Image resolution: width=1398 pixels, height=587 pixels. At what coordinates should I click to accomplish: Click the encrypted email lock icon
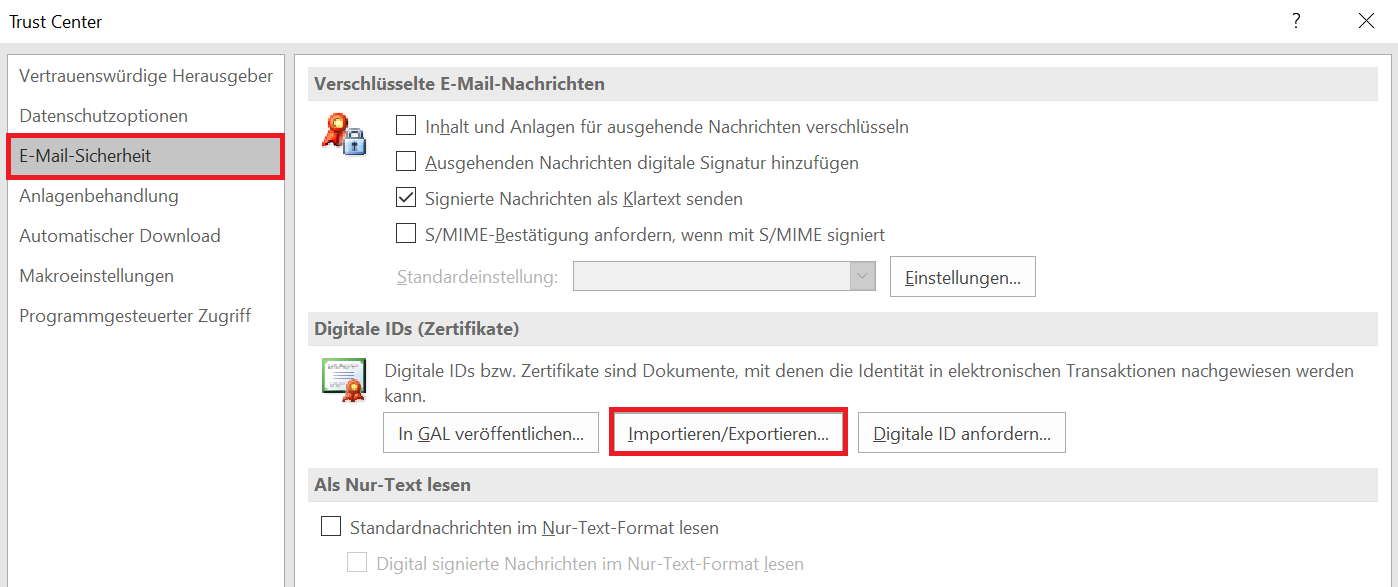pos(343,133)
